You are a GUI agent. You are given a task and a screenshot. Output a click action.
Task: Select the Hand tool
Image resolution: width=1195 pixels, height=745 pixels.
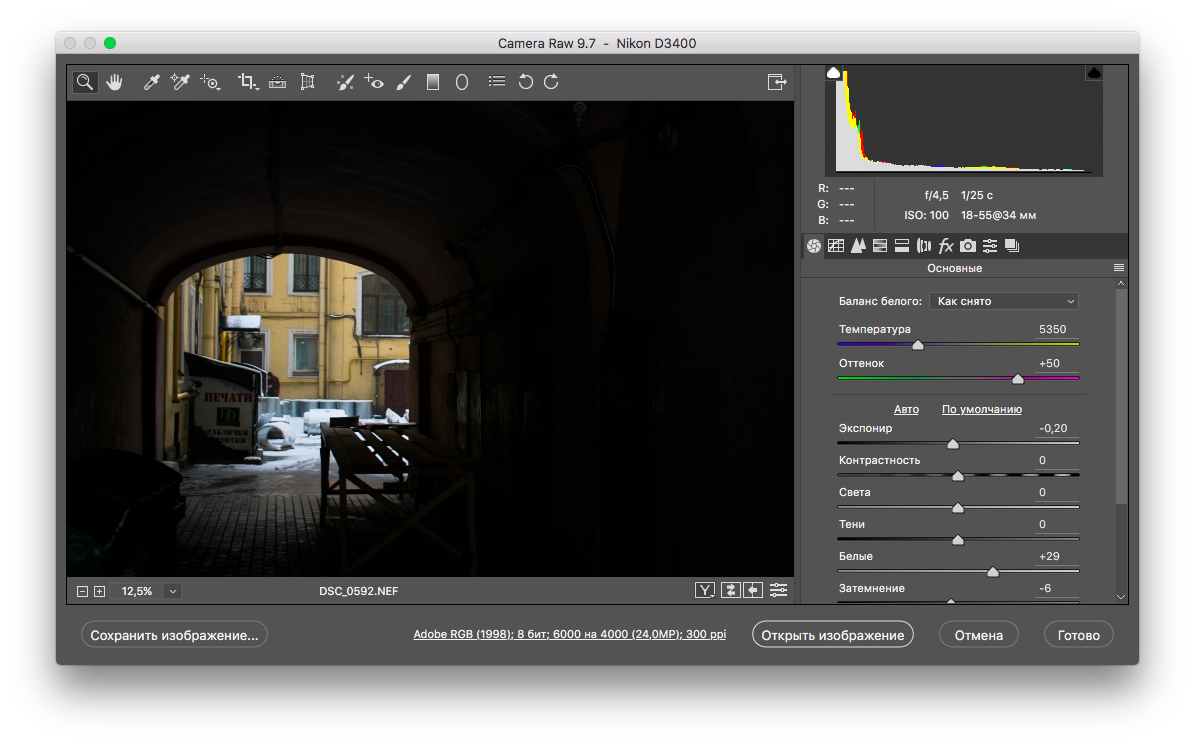[x=114, y=82]
